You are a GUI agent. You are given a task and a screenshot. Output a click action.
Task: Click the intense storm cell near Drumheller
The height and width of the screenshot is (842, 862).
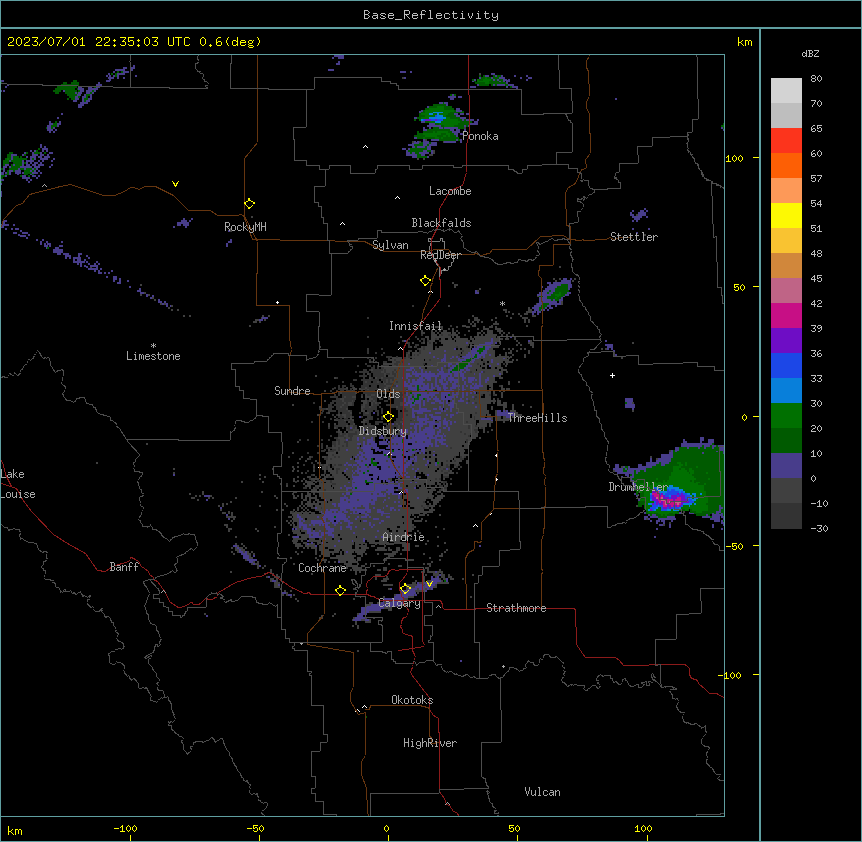pos(670,500)
